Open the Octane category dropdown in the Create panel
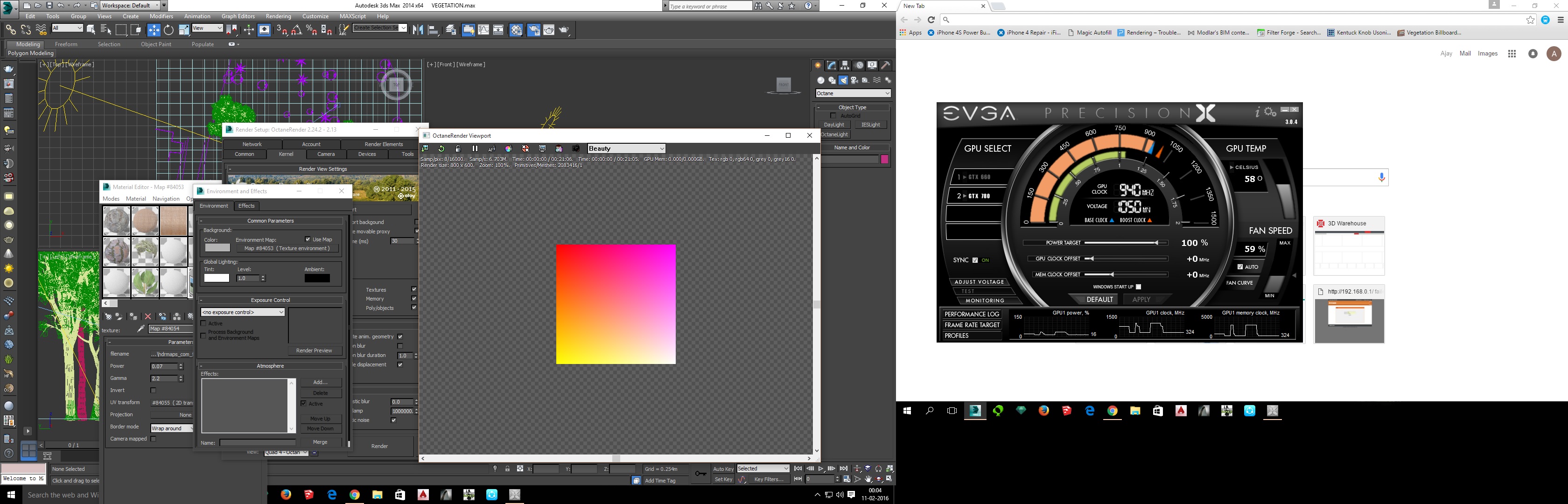Image resolution: width=1568 pixels, height=504 pixels. (853, 93)
